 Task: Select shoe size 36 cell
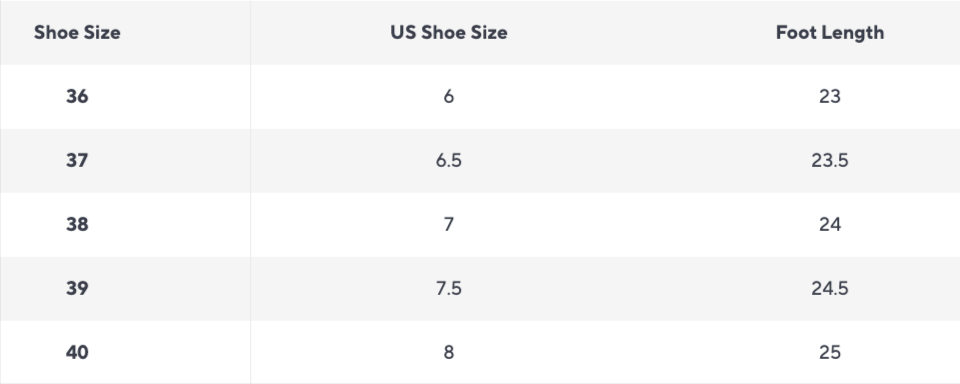[77, 96]
